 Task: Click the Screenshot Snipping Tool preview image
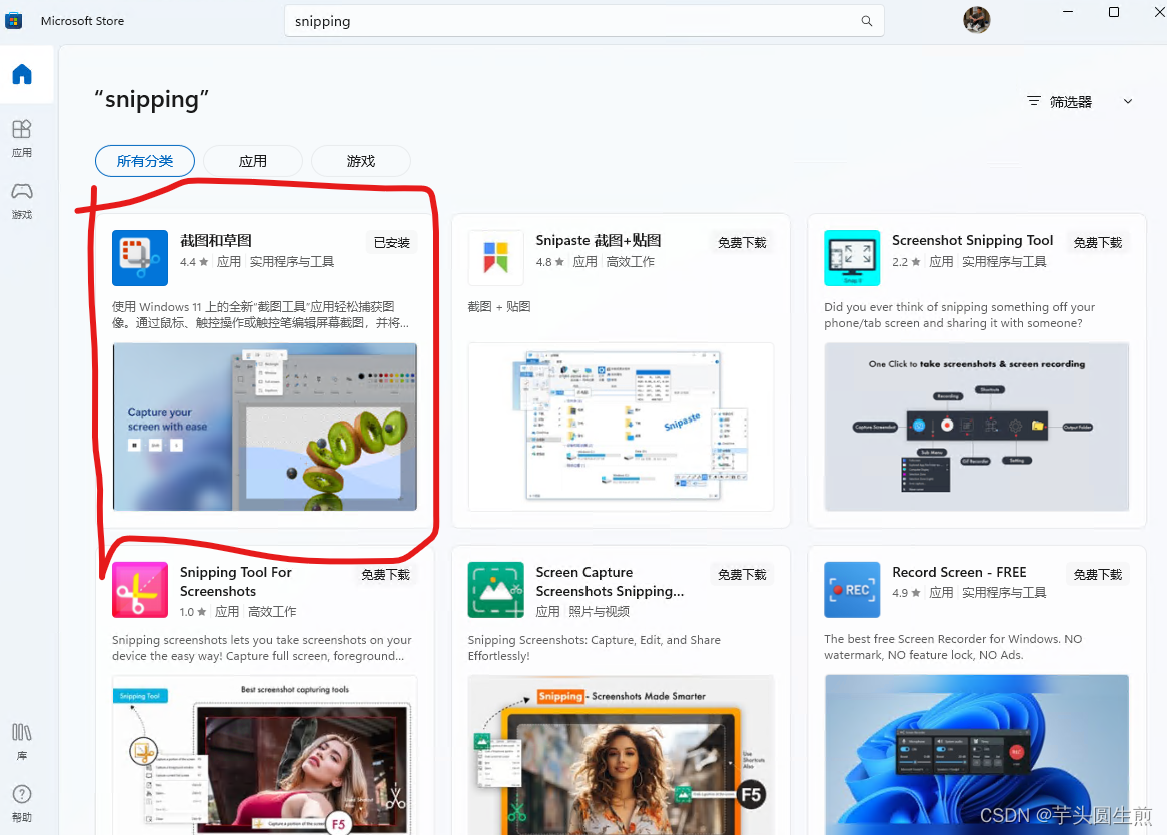click(x=977, y=427)
